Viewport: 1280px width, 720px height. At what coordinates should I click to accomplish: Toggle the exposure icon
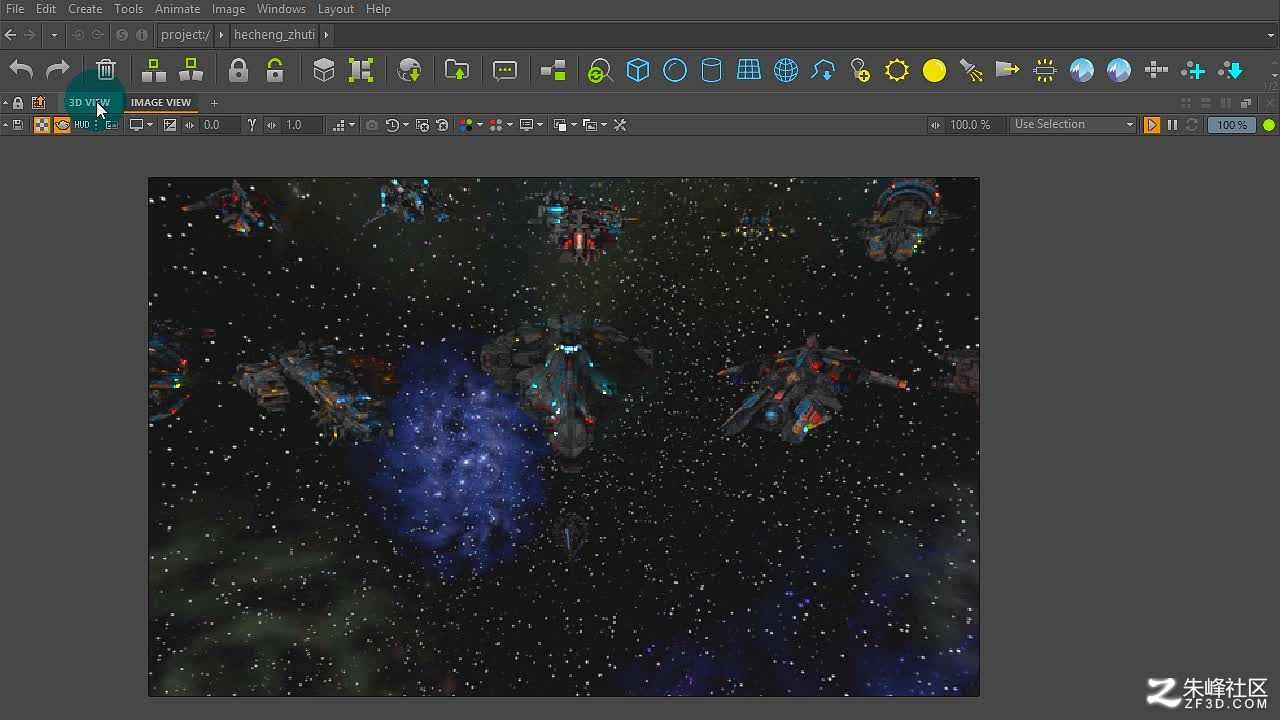170,125
